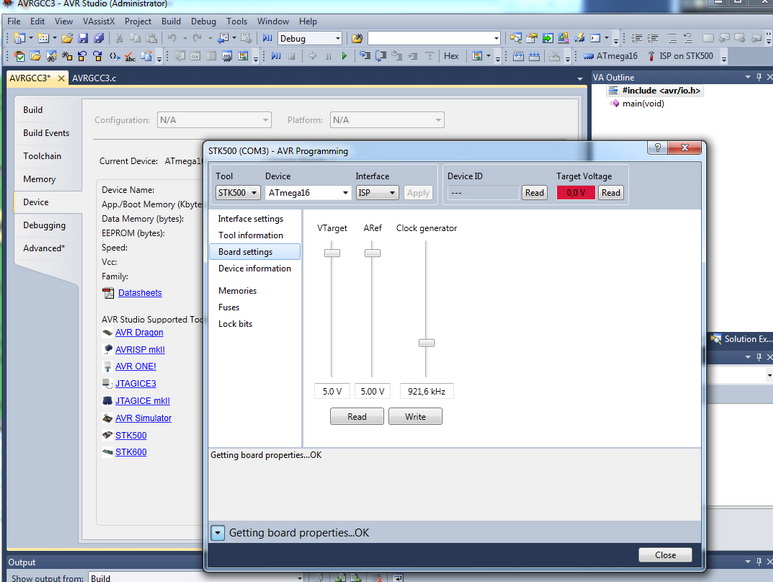Toggle the Hex display toolbar button

pyautogui.click(x=451, y=56)
